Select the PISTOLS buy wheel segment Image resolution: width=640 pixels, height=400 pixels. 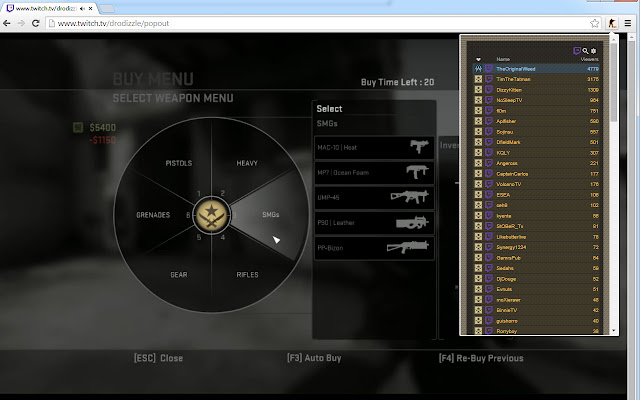pyautogui.click(x=179, y=163)
